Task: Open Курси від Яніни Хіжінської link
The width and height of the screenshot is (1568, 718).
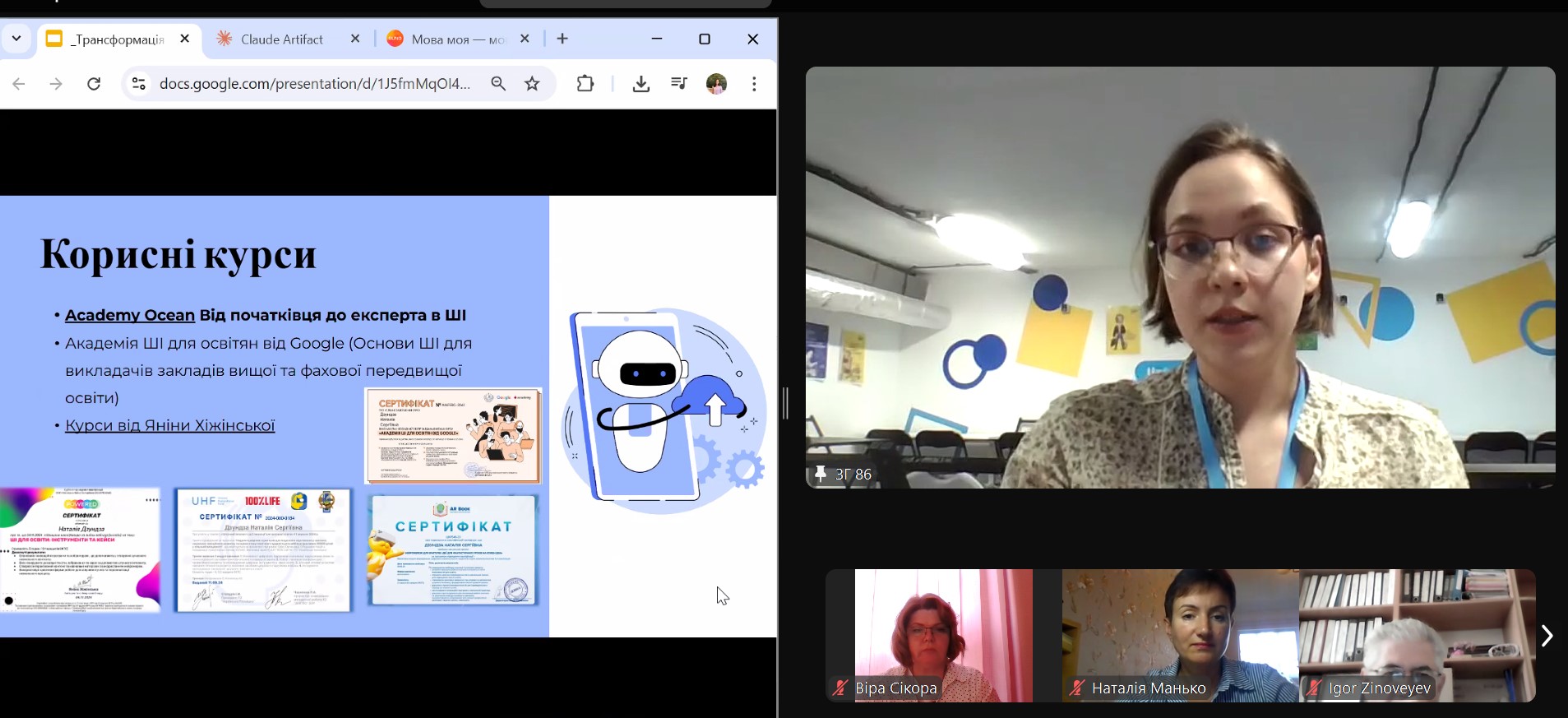Action: [x=169, y=425]
